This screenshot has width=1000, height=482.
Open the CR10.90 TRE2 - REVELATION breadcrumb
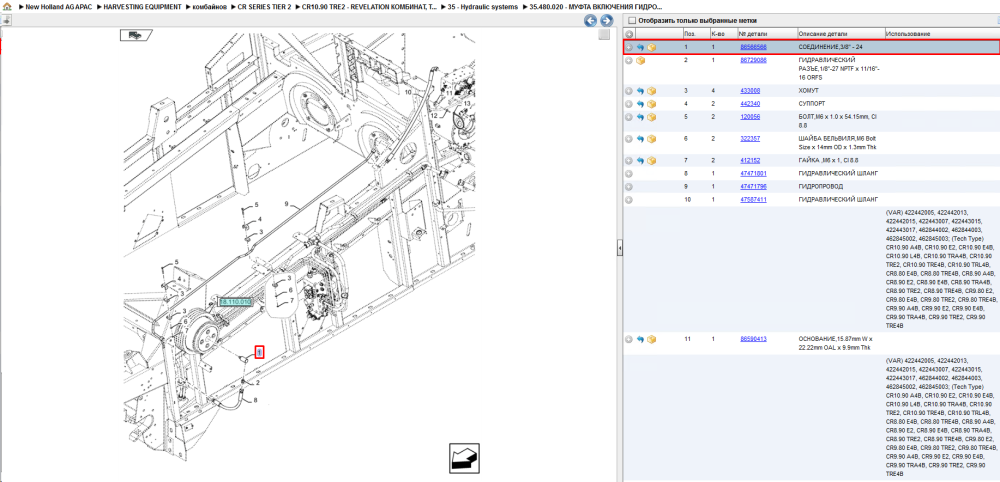(x=369, y=6)
